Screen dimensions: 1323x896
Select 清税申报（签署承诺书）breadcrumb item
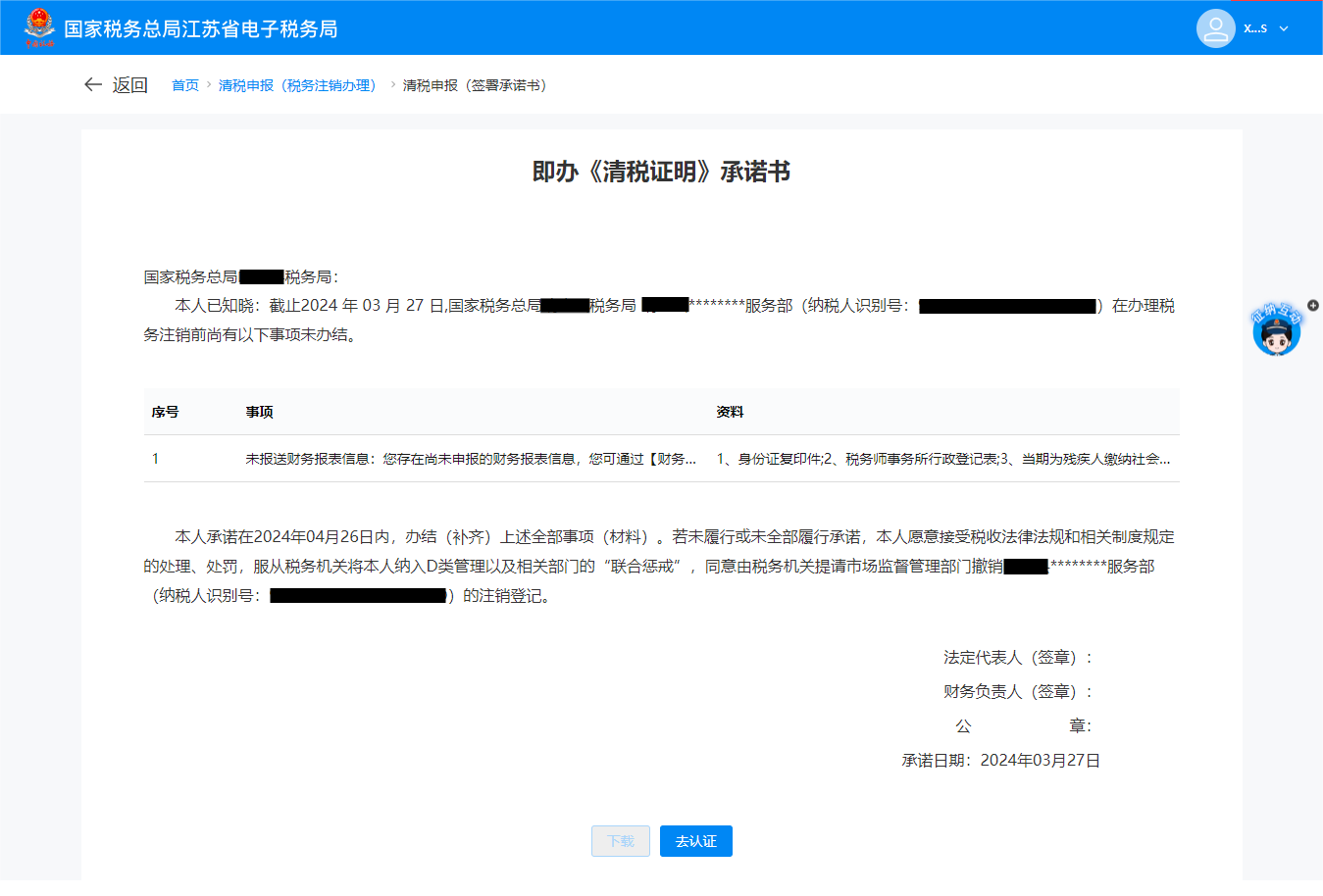coord(478,86)
